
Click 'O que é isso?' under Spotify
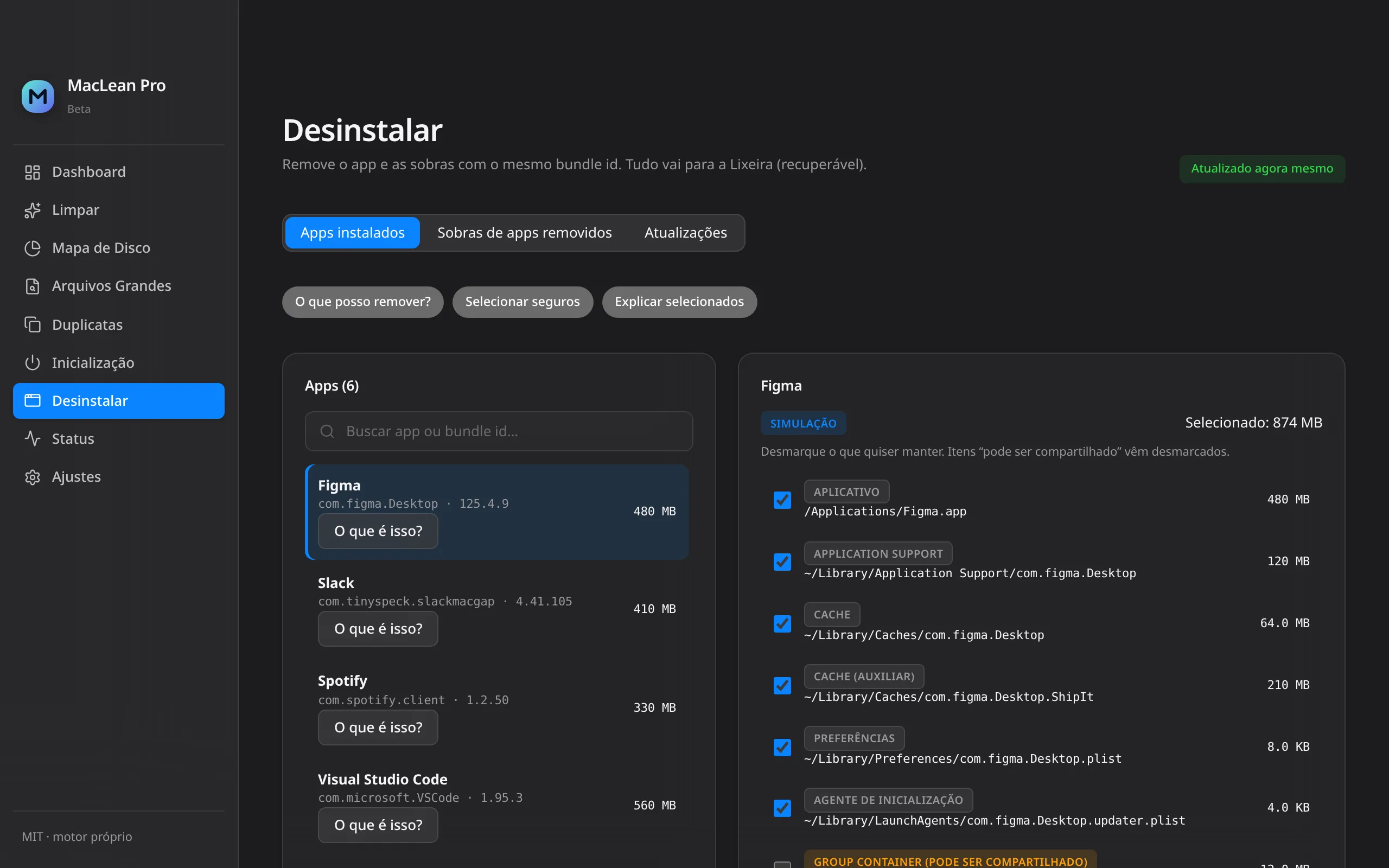coord(378,727)
